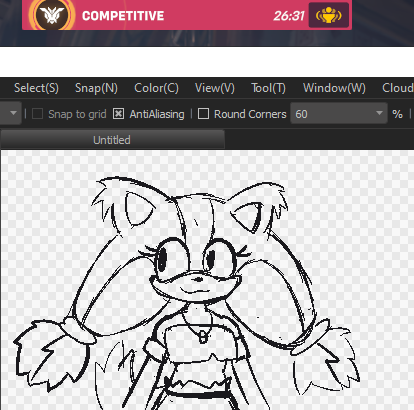414x410 pixels.
Task: Click the COMPETITIVE banner label
Action: pyautogui.click(x=123, y=16)
